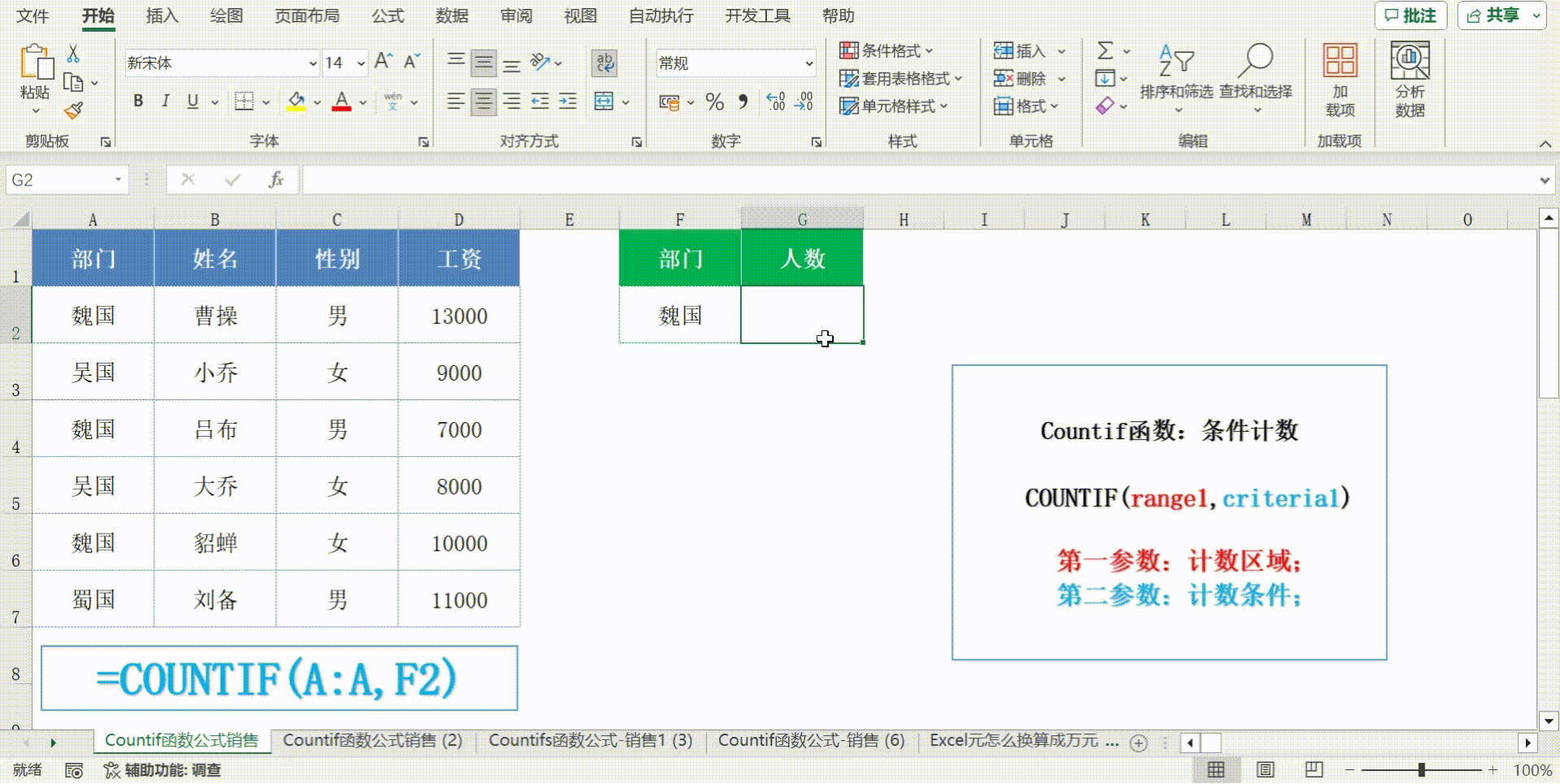
Task: Open the number format dropdown showing 常规
Action: [808, 63]
